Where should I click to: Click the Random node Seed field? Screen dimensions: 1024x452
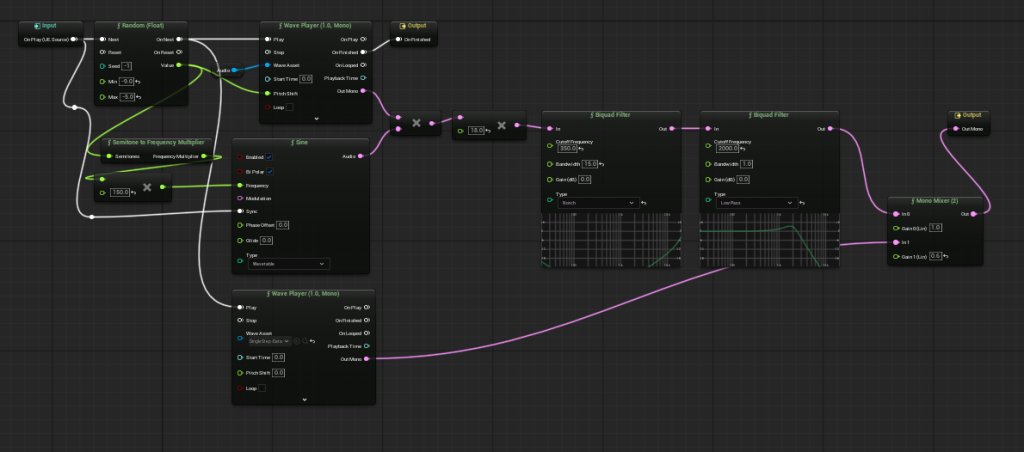127,66
